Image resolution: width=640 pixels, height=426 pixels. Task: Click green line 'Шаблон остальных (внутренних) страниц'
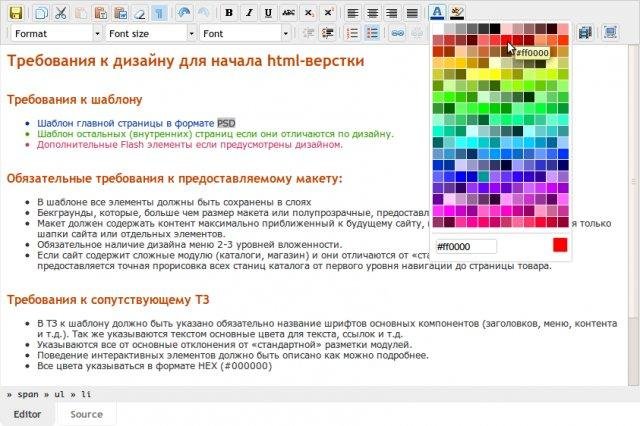[216, 134]
